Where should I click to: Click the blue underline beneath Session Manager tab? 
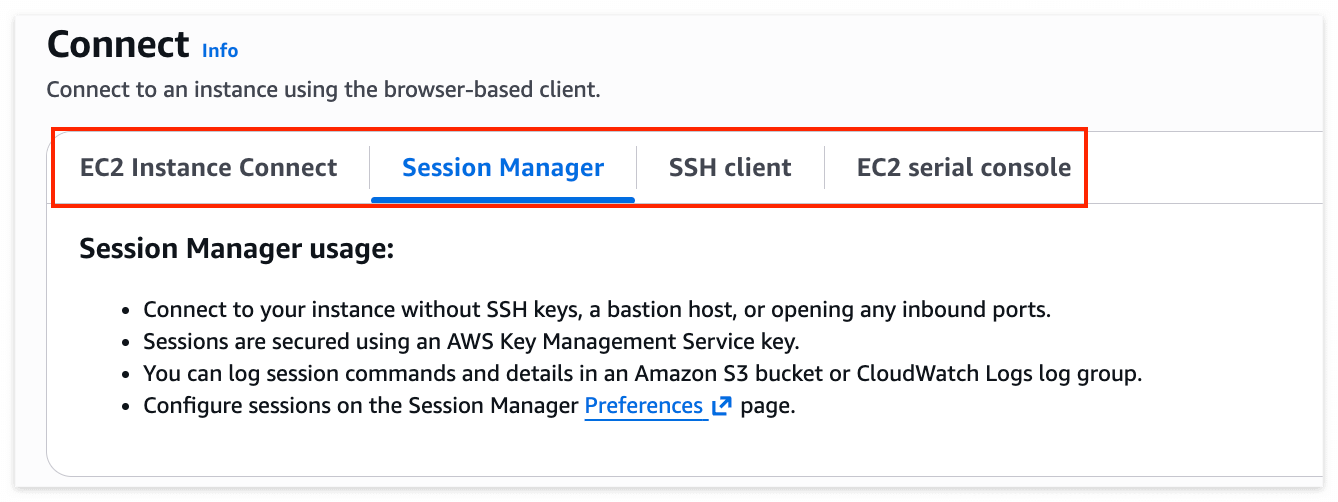click(x=503, y=199)
